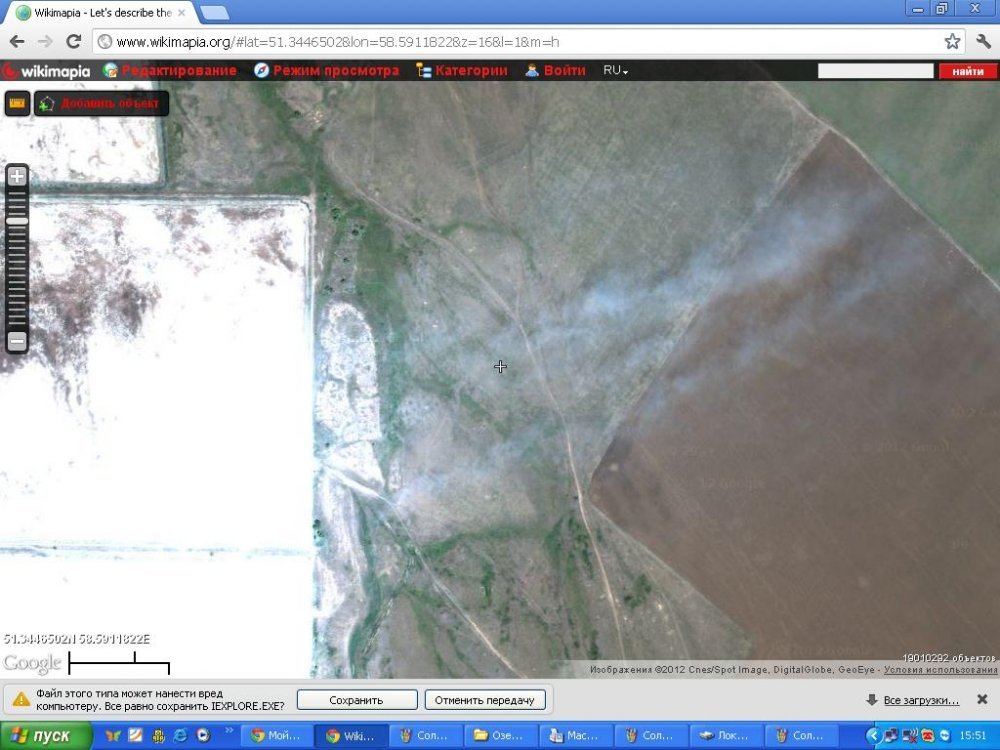Screen dimensions: 1000x750
Task: Click the yellow ruler measure icon
Action: tap(17, 103)
